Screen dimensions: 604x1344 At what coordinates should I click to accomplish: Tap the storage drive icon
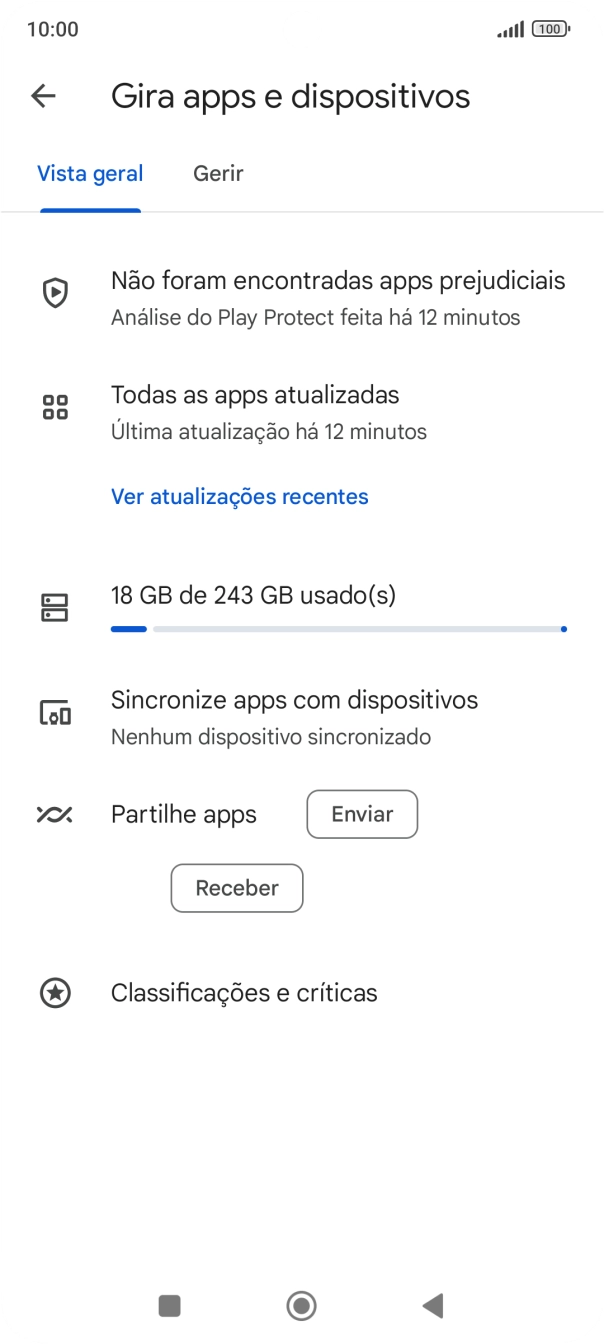click(x=55, y=607)
